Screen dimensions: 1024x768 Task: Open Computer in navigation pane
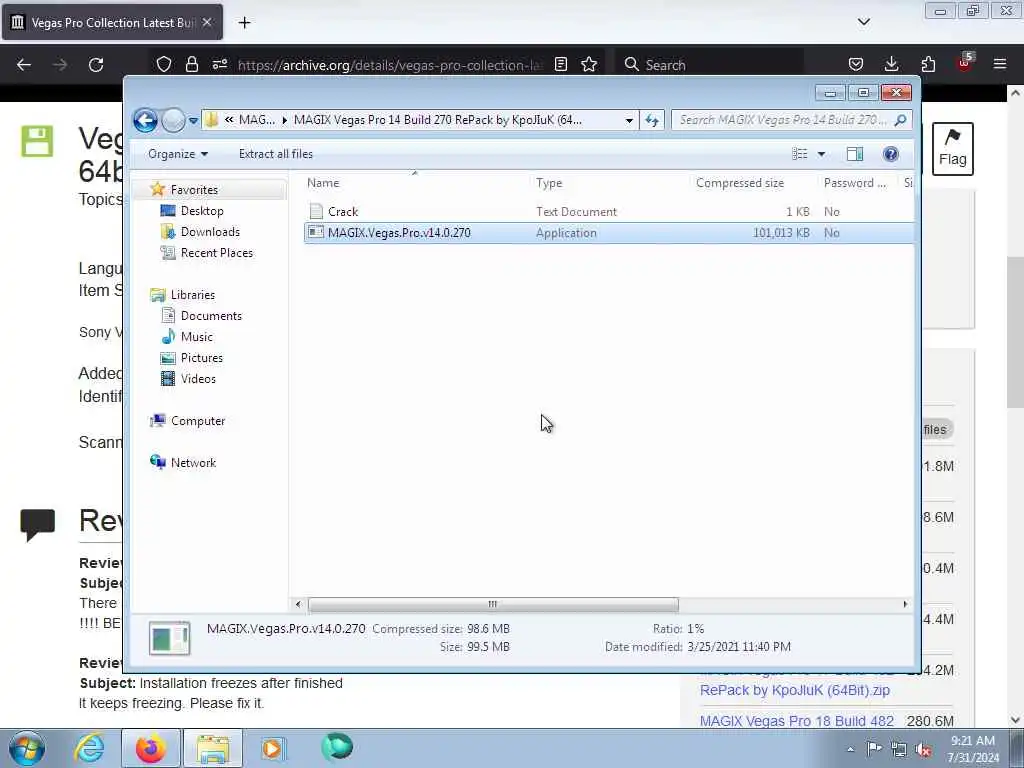(198, 421)
